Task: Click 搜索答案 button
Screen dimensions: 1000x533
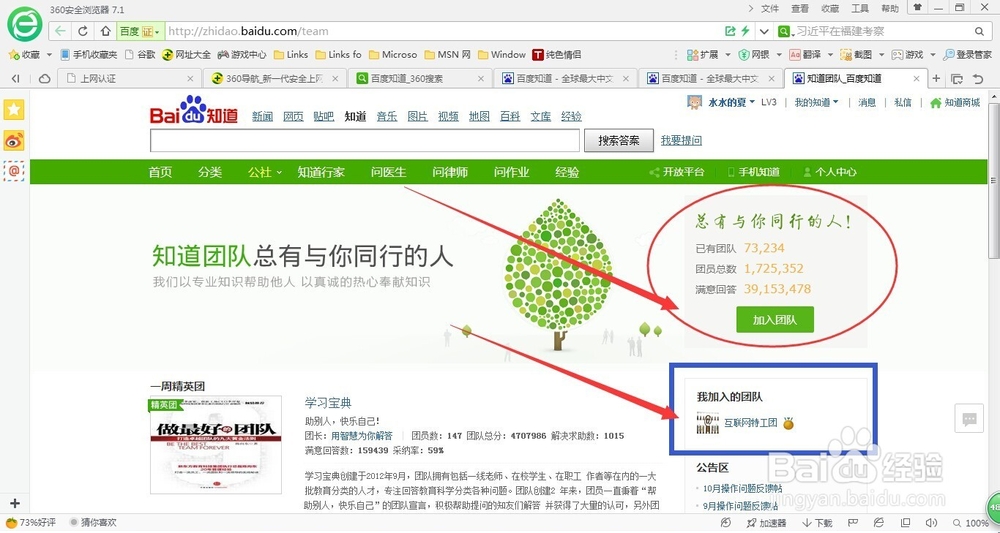Action: pos(619,140)
